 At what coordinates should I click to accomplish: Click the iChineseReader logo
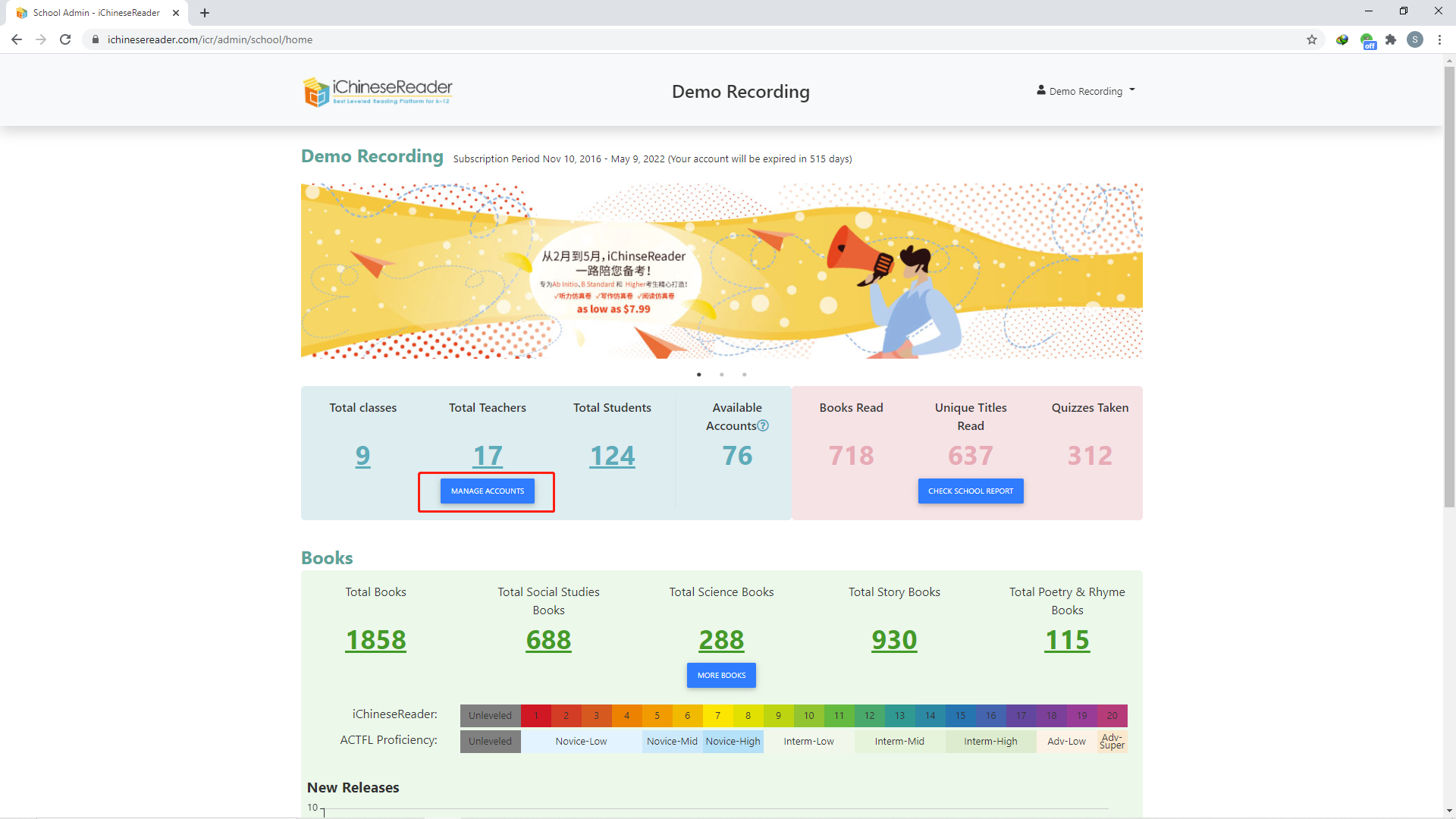378,92
